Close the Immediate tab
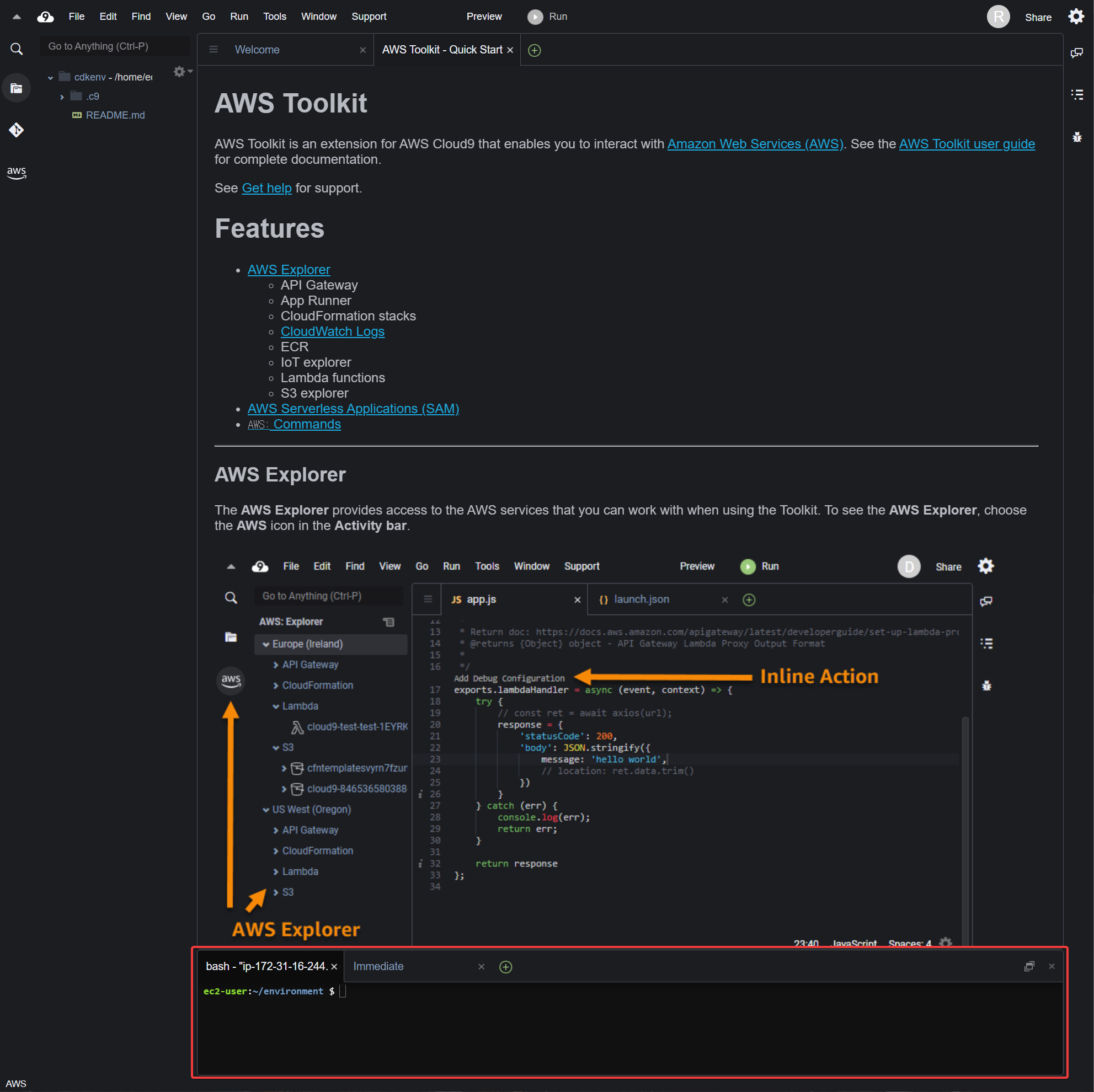Image resolution: width=1094 pixels, height=1092 pixels. pyautogui.click(x=481, y=966)
